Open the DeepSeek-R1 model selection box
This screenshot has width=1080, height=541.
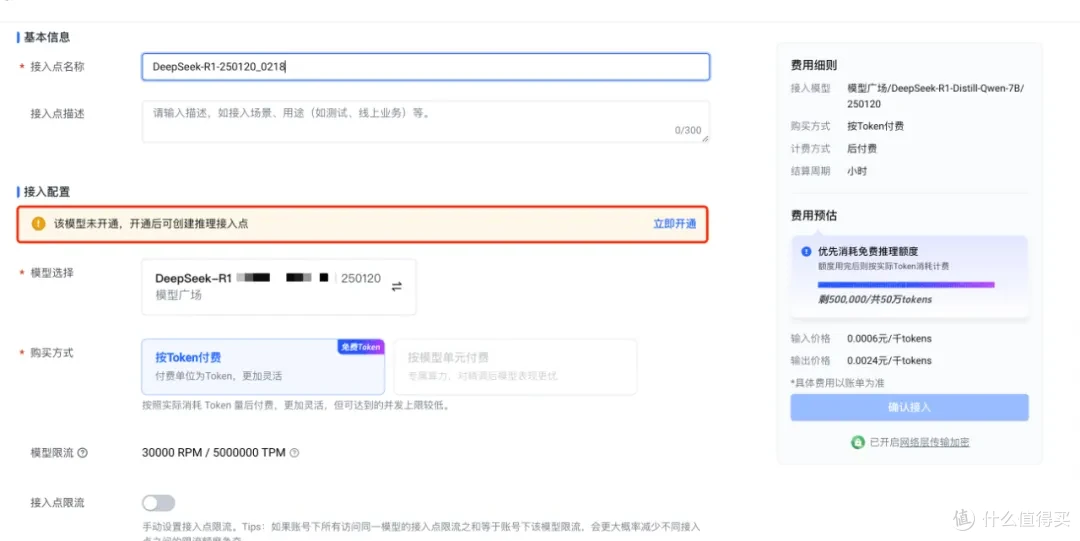point(279,287)
